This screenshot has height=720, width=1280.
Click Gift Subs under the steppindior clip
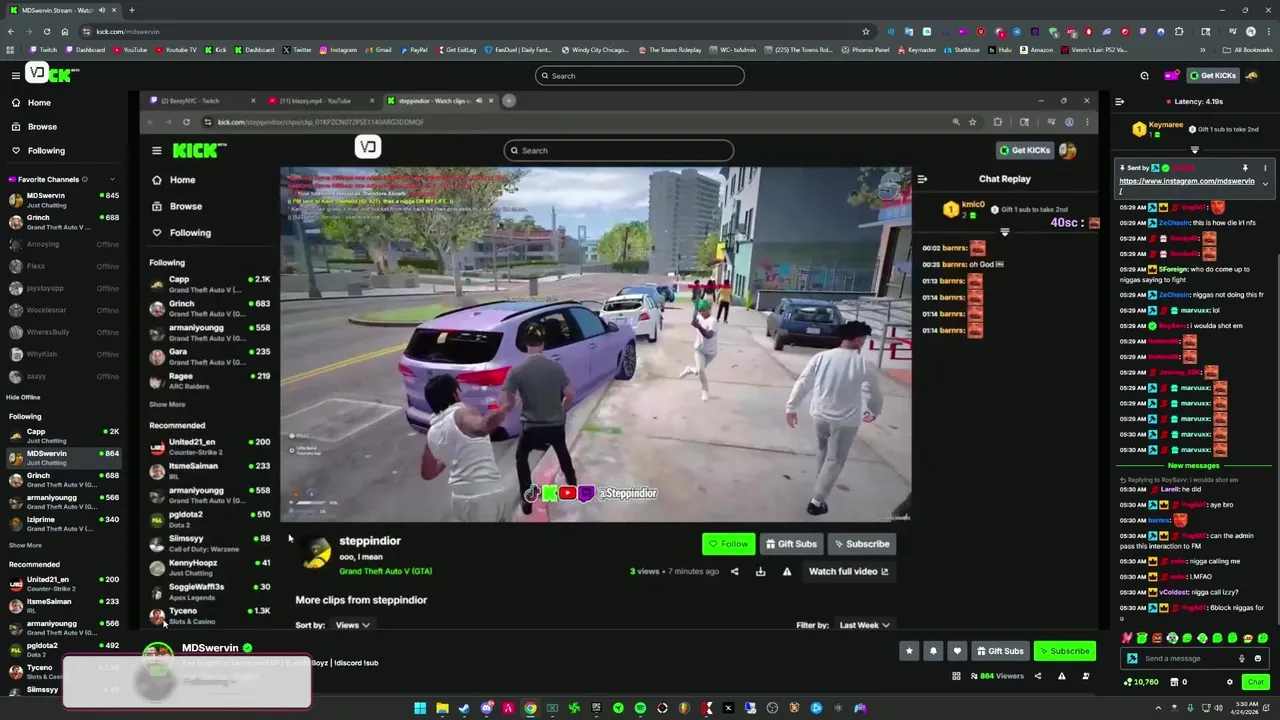point(791,544)
